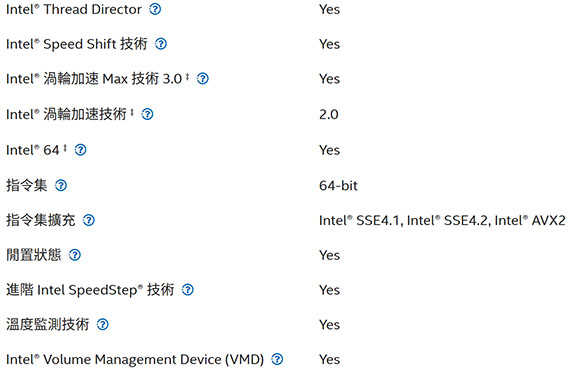This screenshot has width=570, height=371.
Task: Click question mark icon beside 閒置狀態
Action: pos(75,255)
